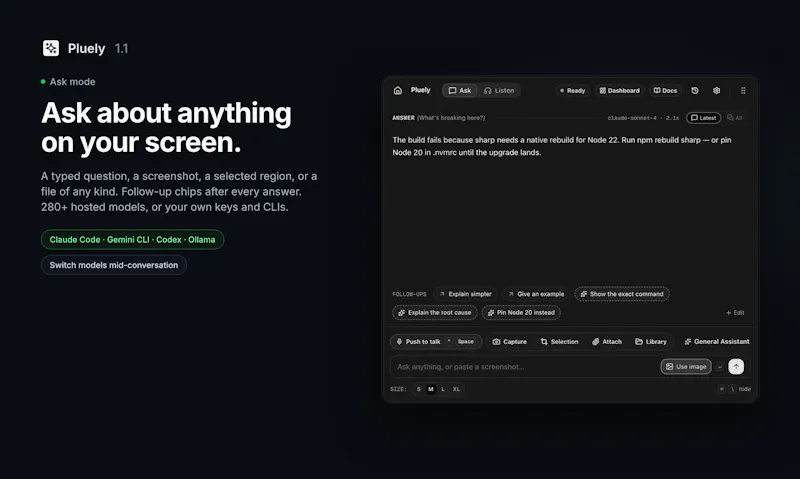800x479 pixels.
Task: Click the 1.1 version number beside Pluely
Action: [121, 48]
